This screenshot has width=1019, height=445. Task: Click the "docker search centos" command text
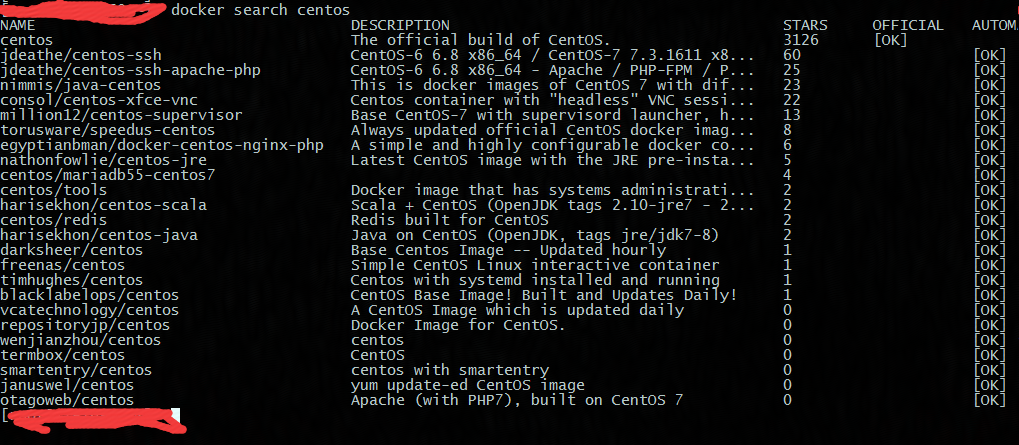[x=260, y=10]
